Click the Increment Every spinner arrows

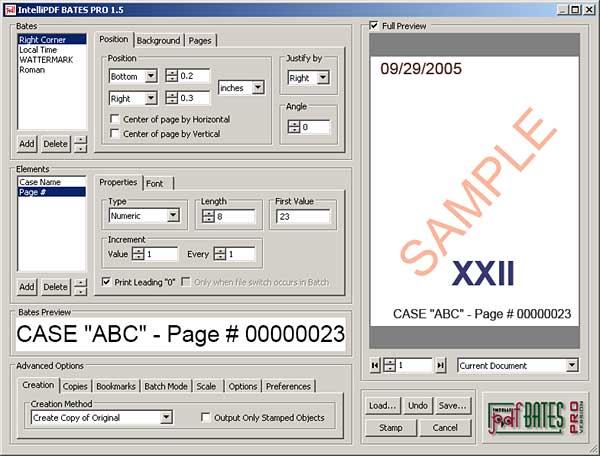[220, 254]
